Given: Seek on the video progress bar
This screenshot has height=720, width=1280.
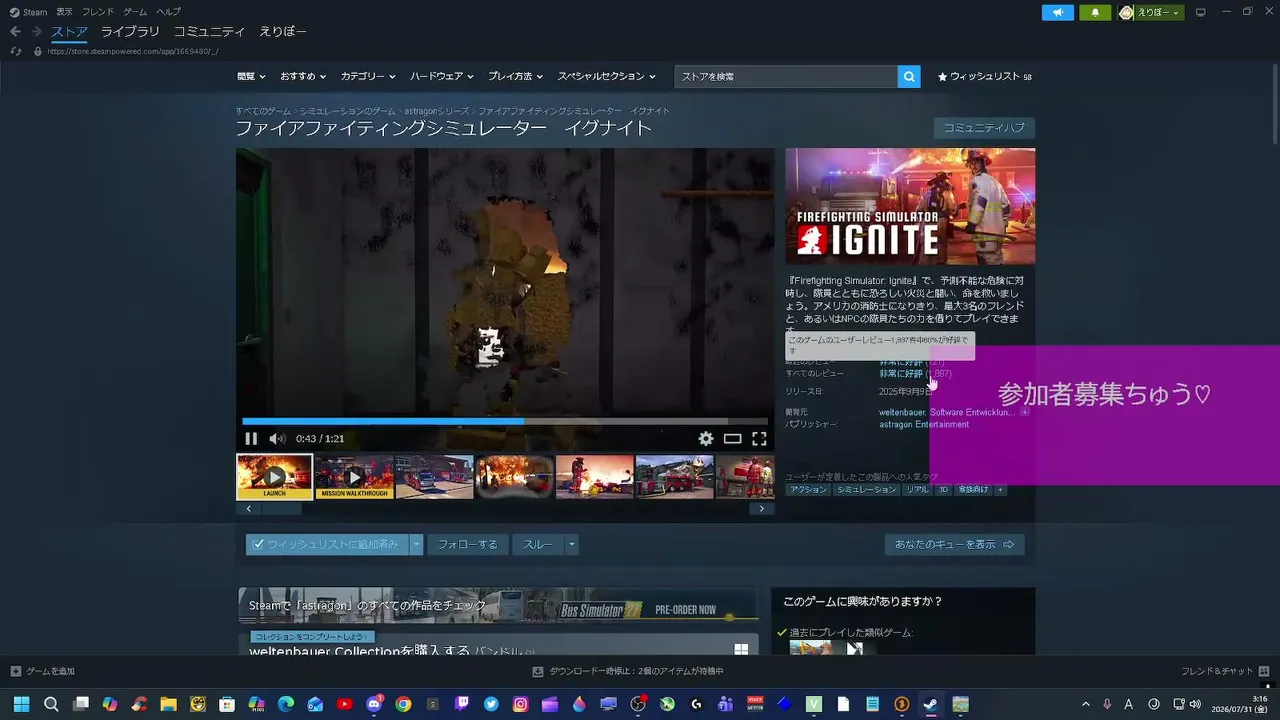Looking at the screenshot, I should 505,421.
